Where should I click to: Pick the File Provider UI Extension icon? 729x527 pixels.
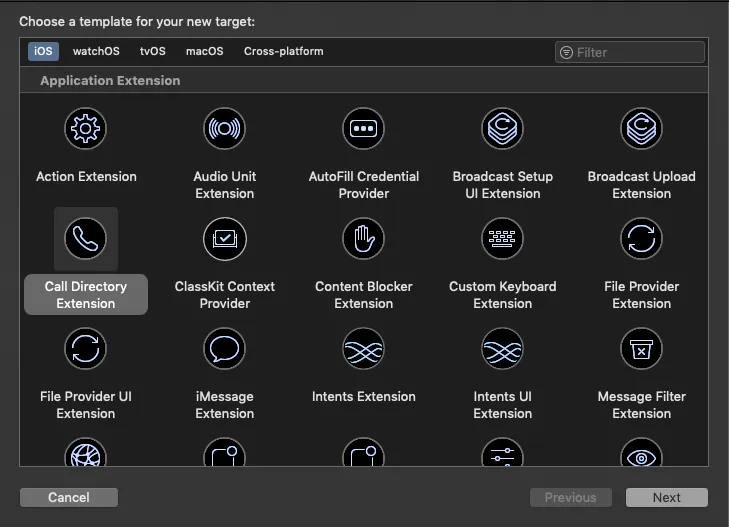point(86,349)
